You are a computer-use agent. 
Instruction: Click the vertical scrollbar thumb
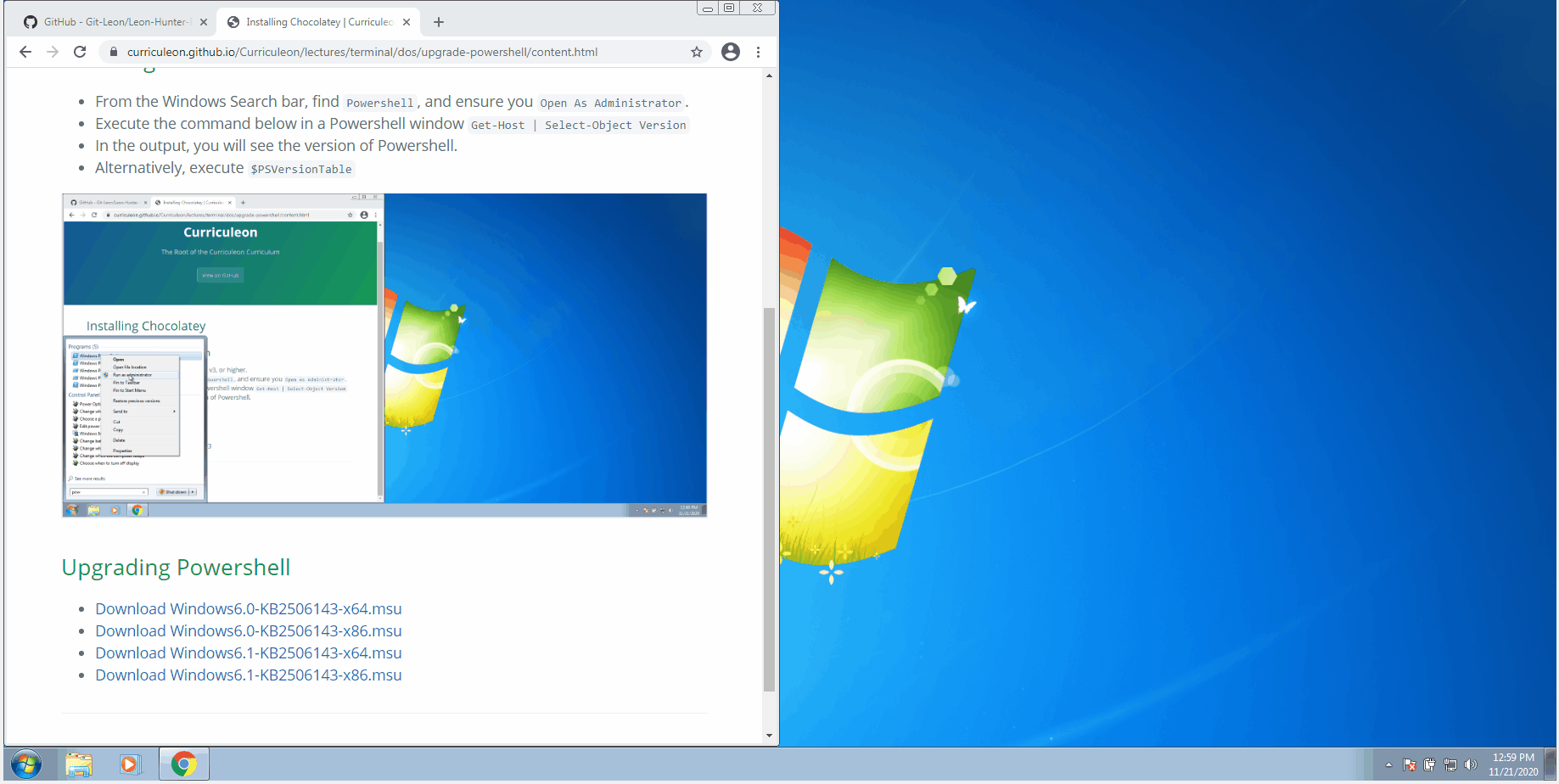tap(769, 500)
